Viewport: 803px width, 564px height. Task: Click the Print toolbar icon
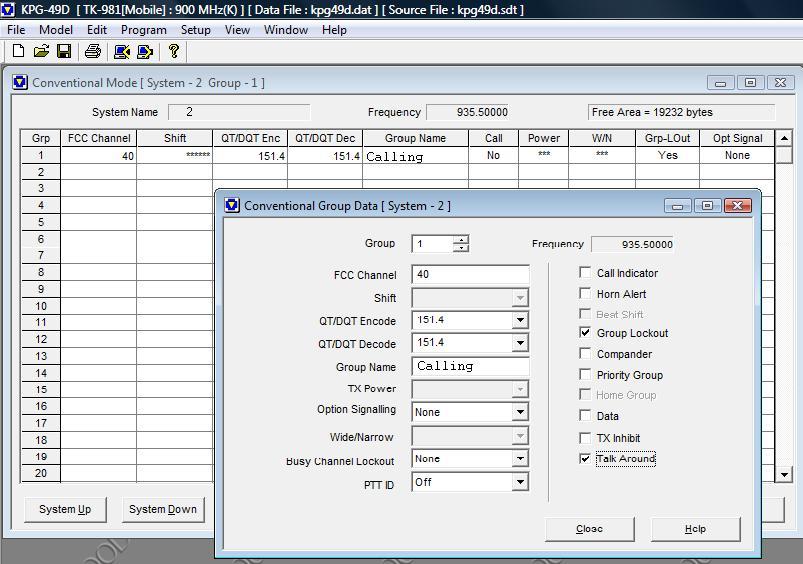point(93,51)
